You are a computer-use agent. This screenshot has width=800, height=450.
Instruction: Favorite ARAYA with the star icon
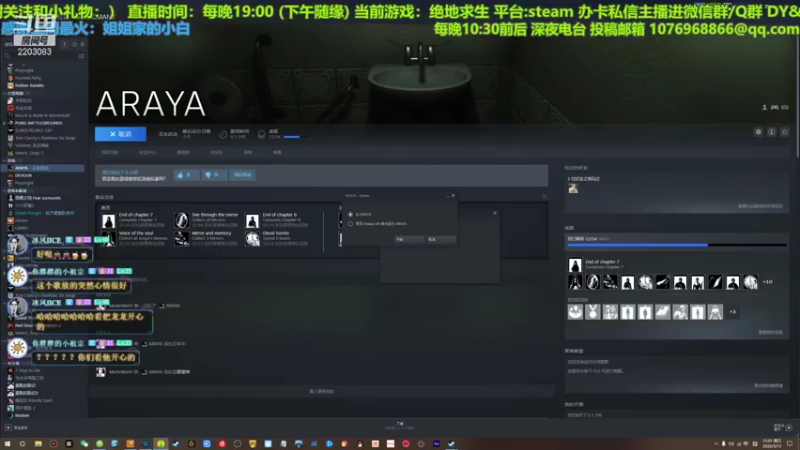point(785,132)
